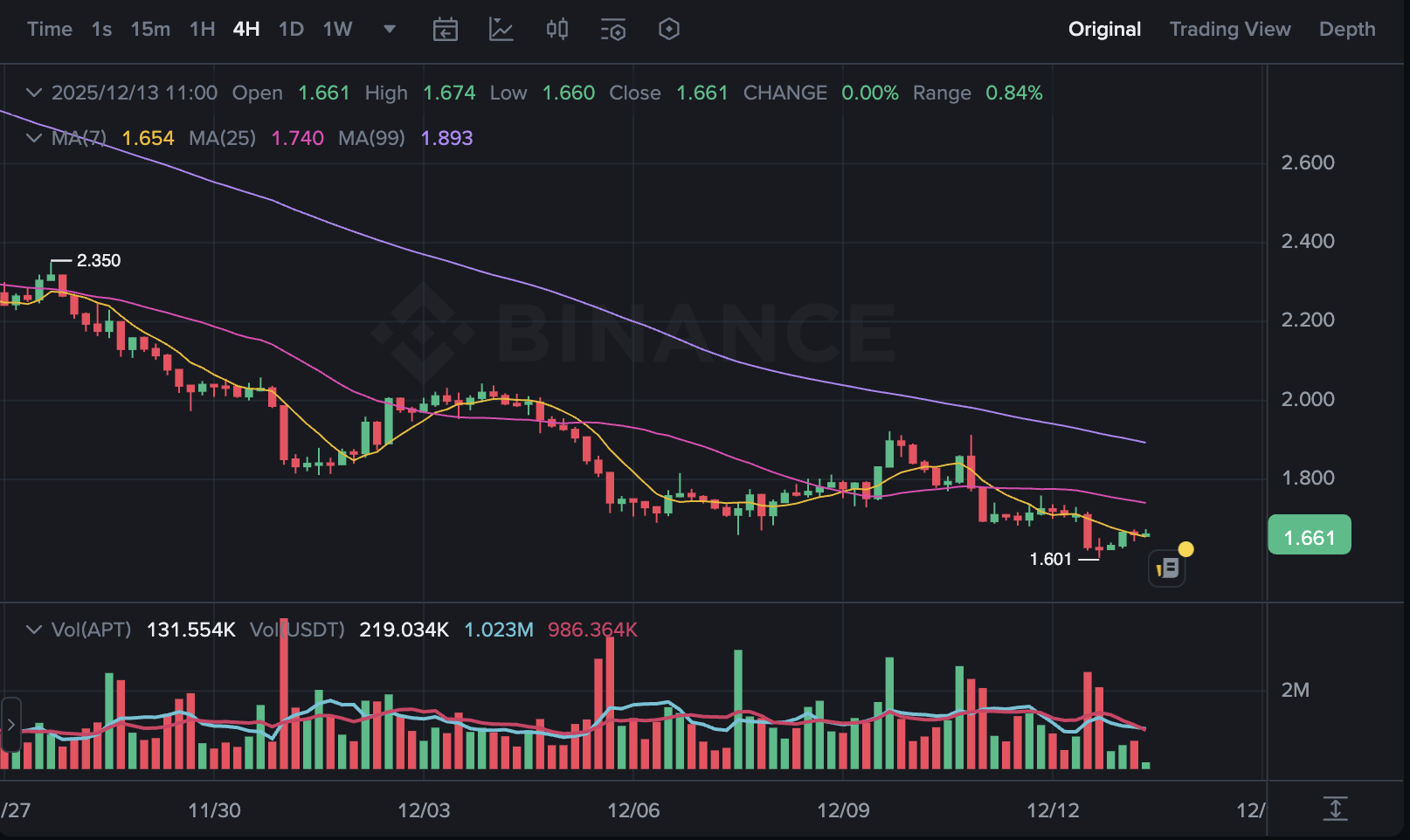Screen dimensions: 1410x840
Task: Expand the left side panel arrow
Action: pos(10,725)
